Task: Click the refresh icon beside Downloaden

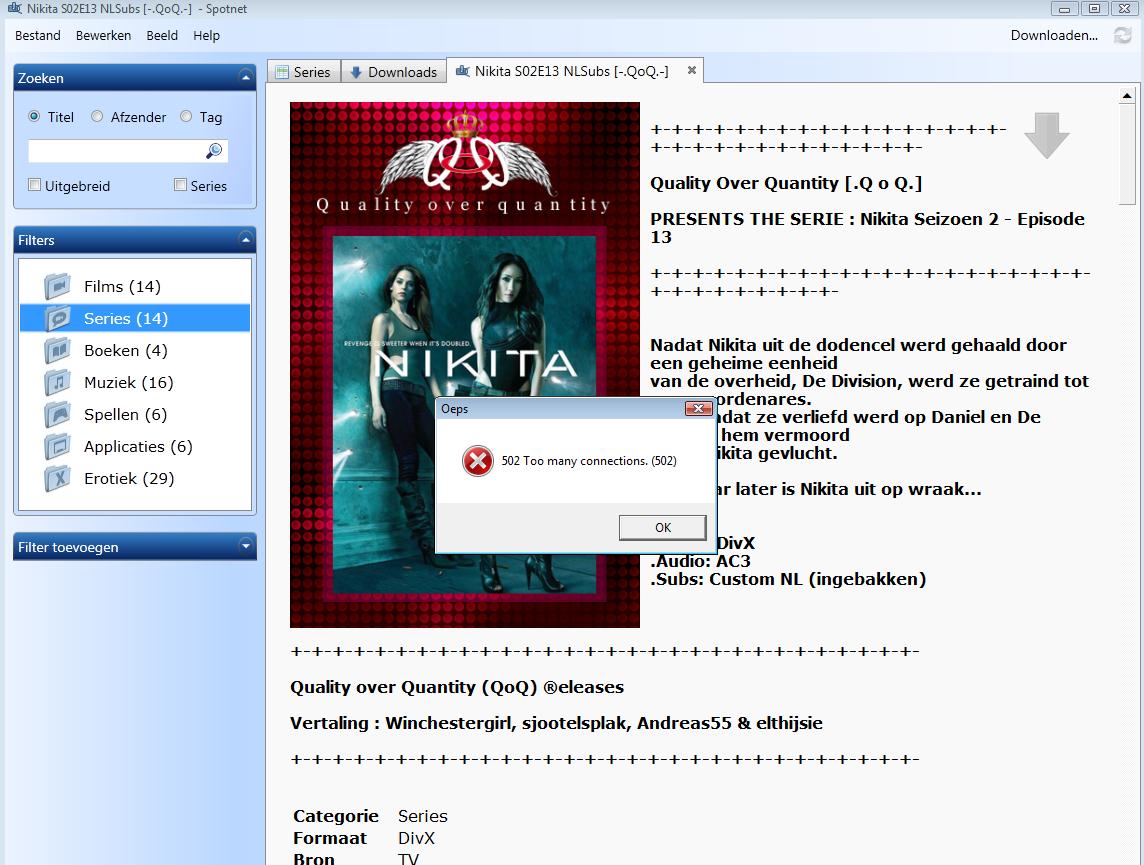Action: 1122,35
